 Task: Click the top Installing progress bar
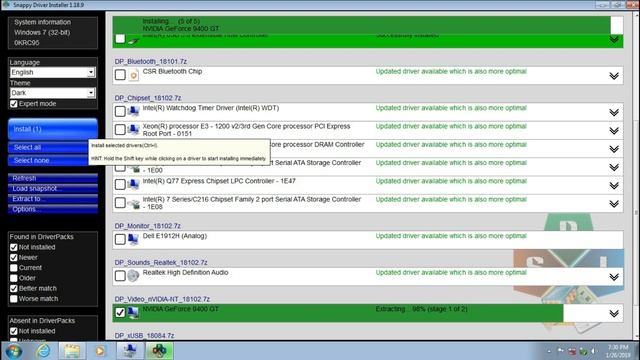pos(368,25)
